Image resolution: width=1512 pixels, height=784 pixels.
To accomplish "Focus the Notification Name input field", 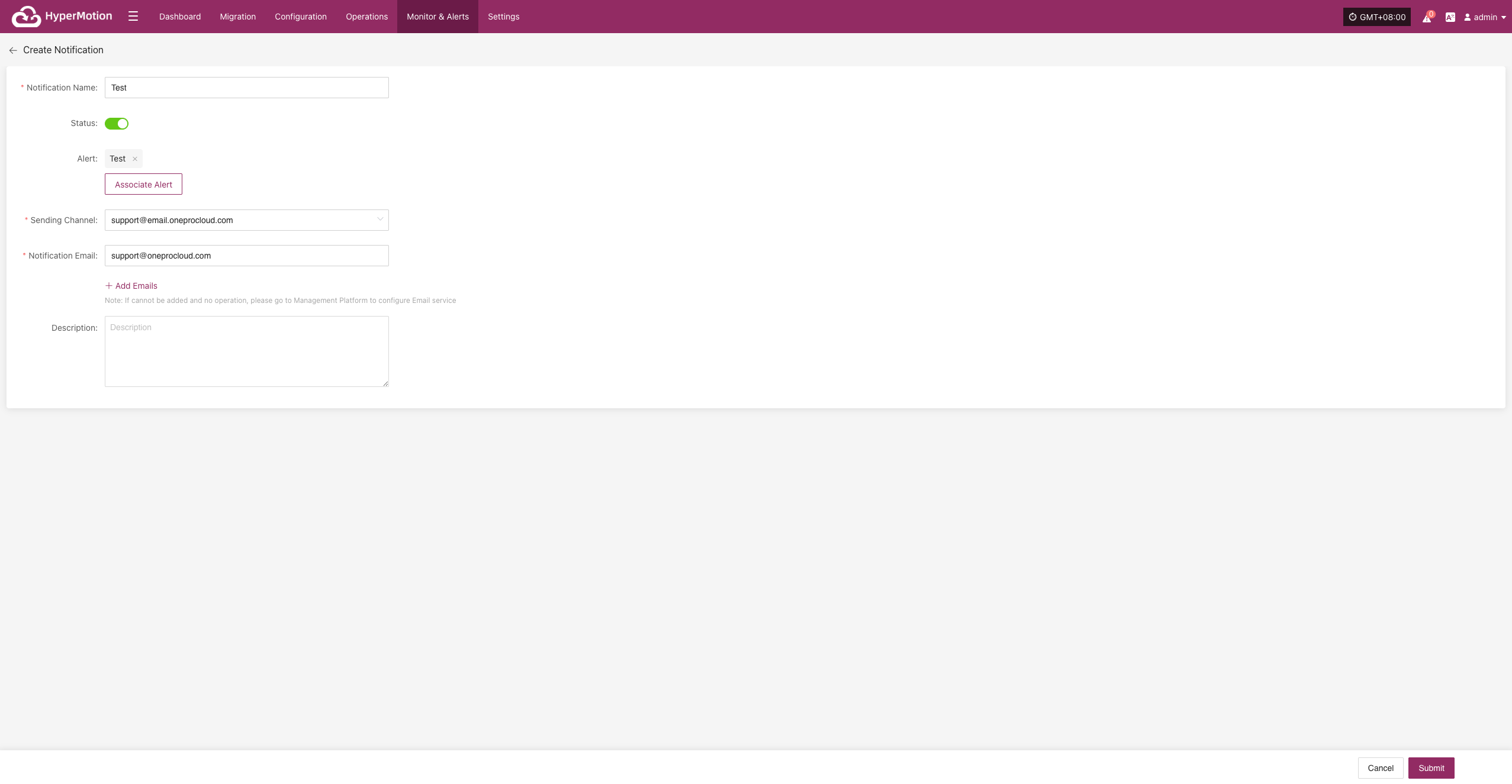I will 247,88.
